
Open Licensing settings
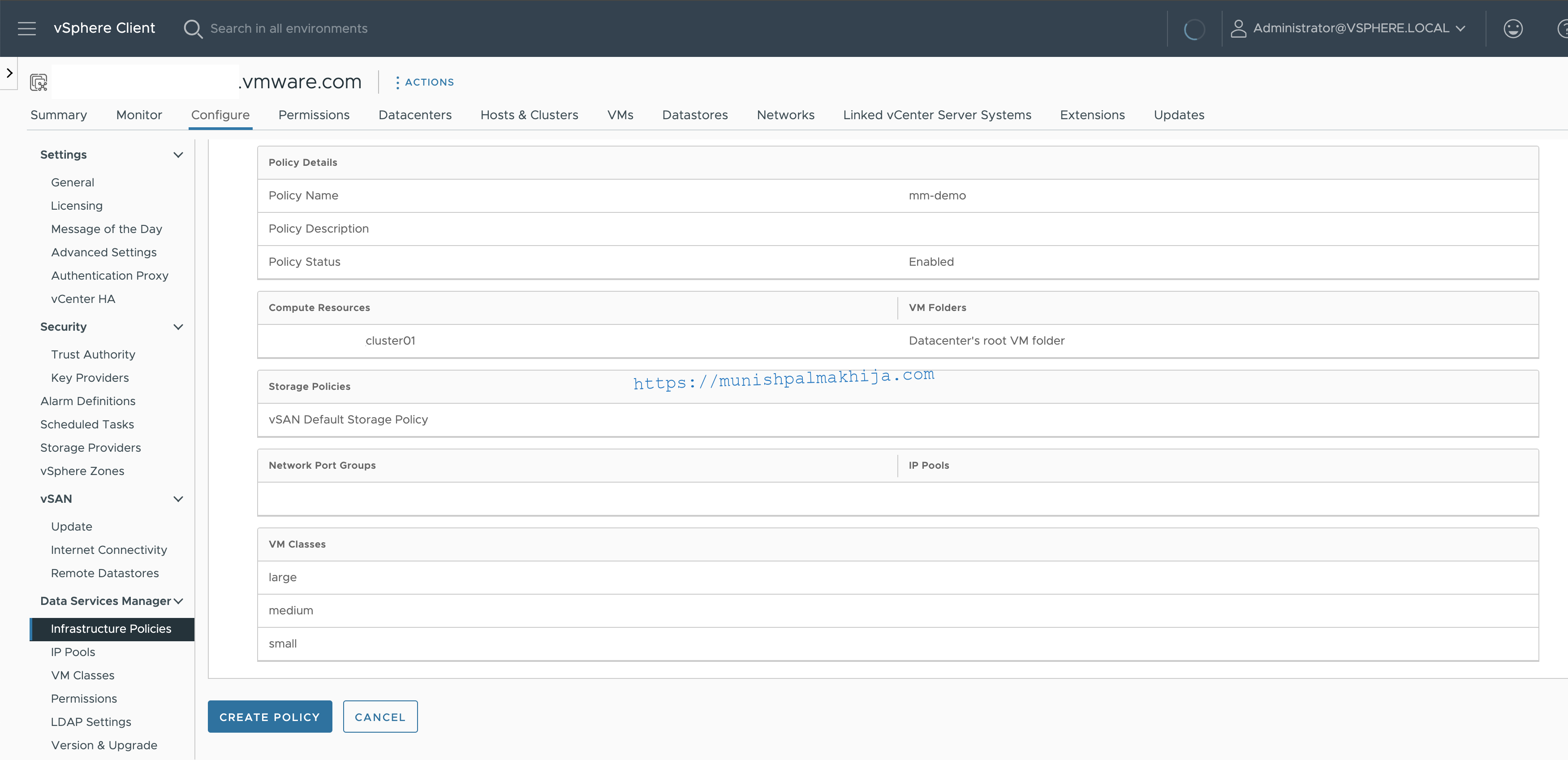77,206
